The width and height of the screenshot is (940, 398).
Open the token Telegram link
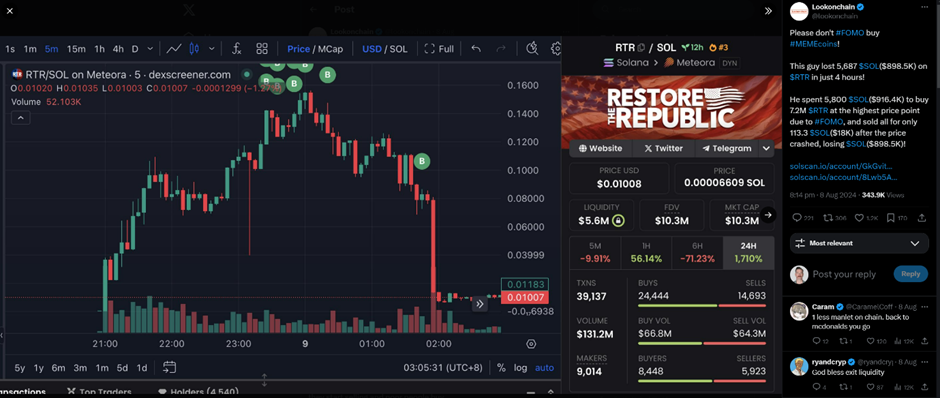(727, 149)
